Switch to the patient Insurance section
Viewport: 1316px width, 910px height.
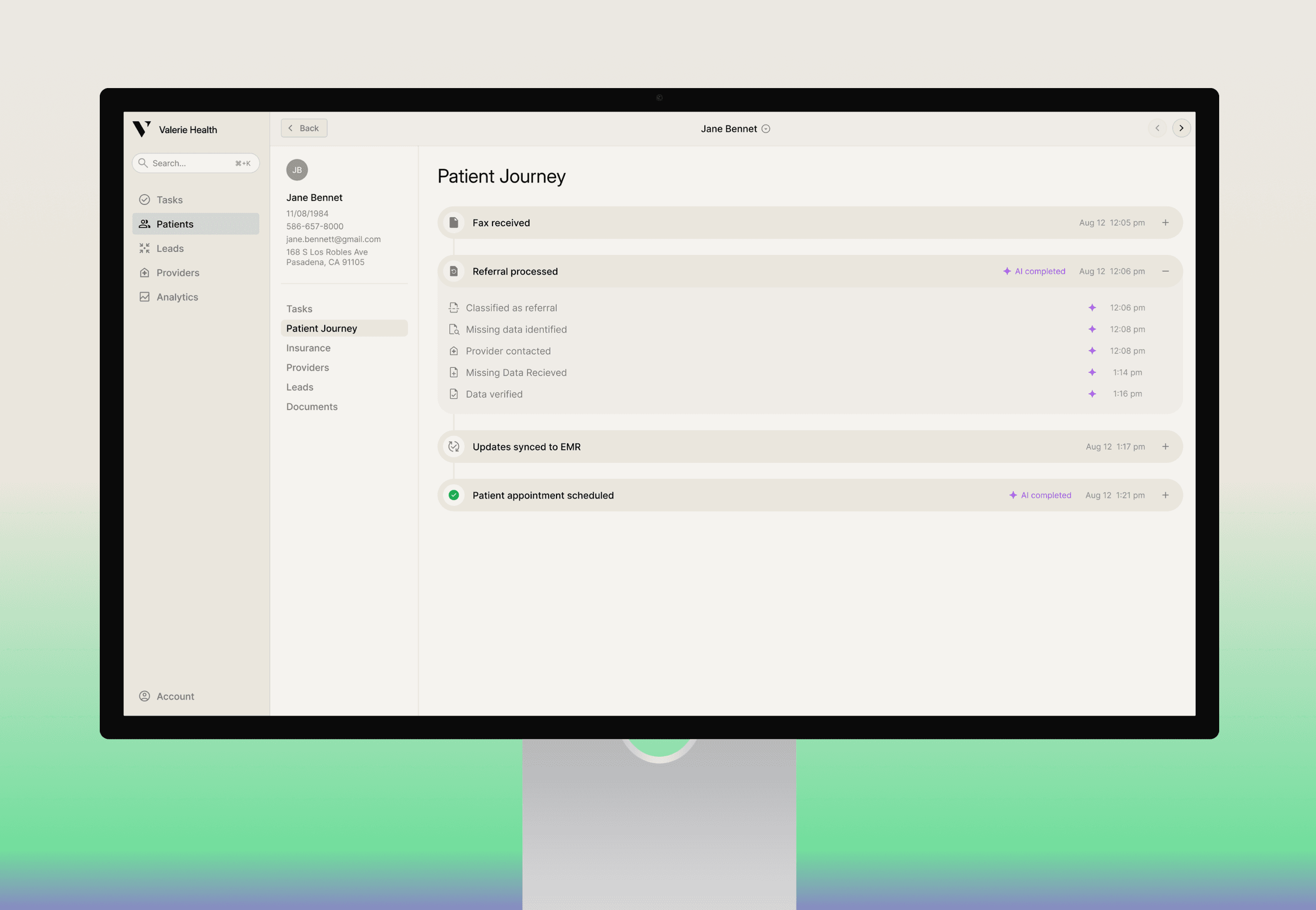[x=309, y=348]
